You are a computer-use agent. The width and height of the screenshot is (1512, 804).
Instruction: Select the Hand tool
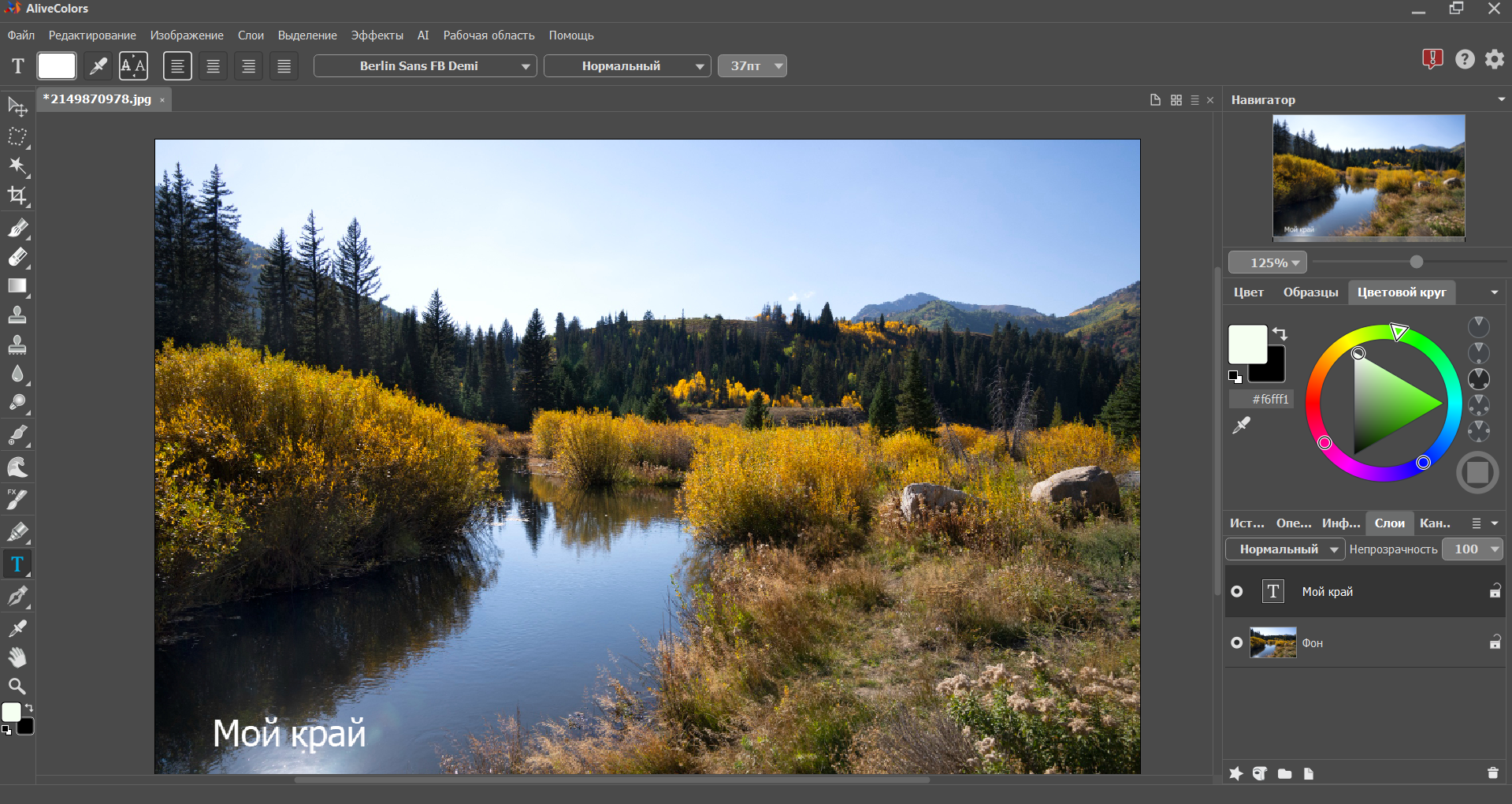point(17,657)
